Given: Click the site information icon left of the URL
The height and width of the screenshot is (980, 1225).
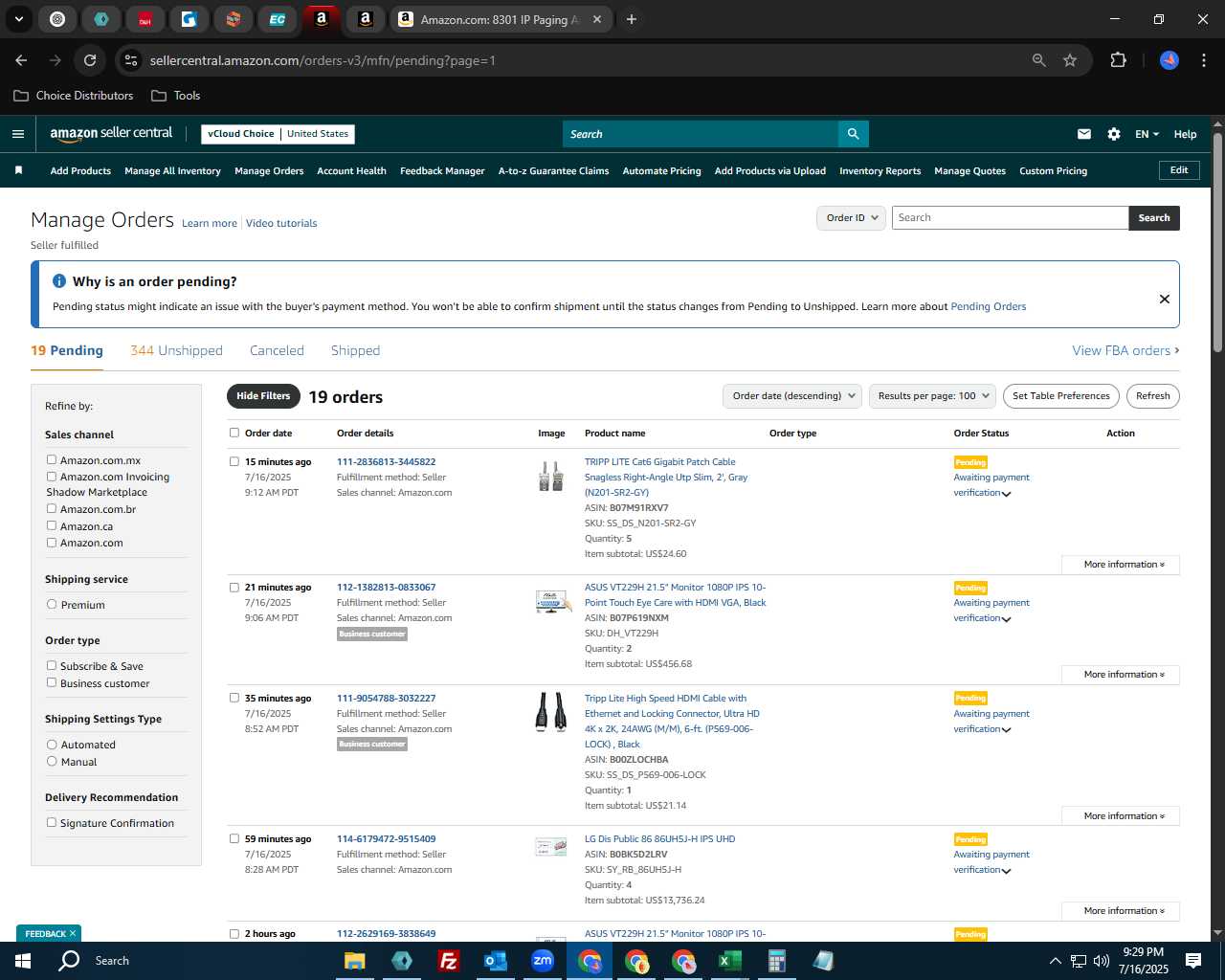Looking at the screenshot, I should [132, 60].
